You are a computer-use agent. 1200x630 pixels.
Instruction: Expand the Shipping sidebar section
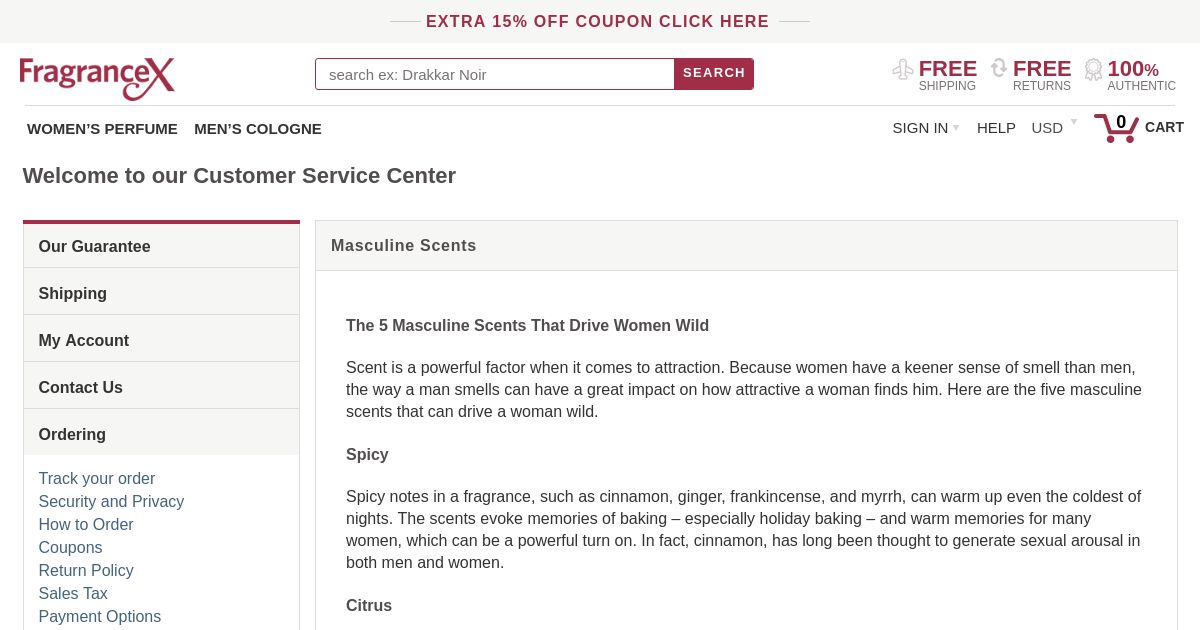[161, 293]
